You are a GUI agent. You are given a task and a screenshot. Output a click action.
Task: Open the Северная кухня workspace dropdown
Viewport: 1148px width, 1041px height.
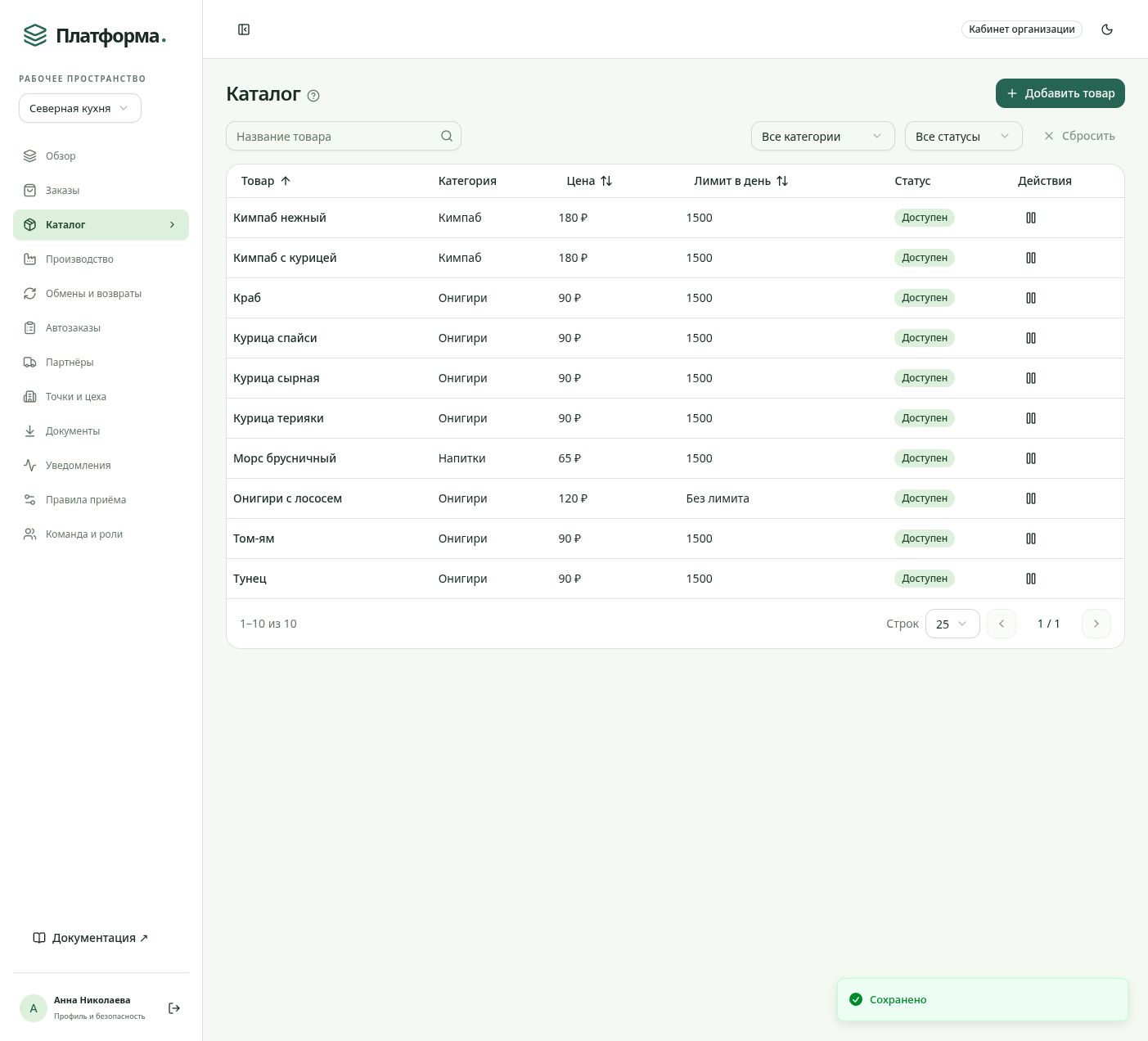80,108
